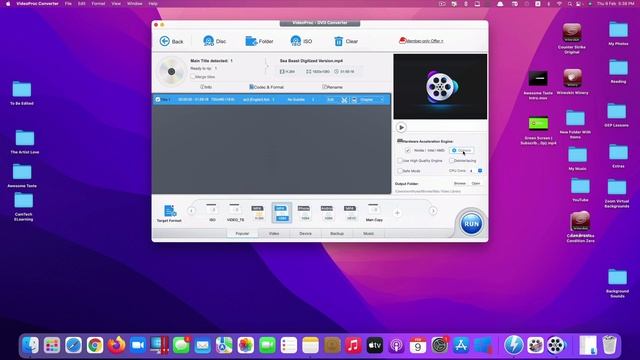Open the scissors Edit tool on Title 1
Viewport: 640px width, 360px height.
pos(344,100)
